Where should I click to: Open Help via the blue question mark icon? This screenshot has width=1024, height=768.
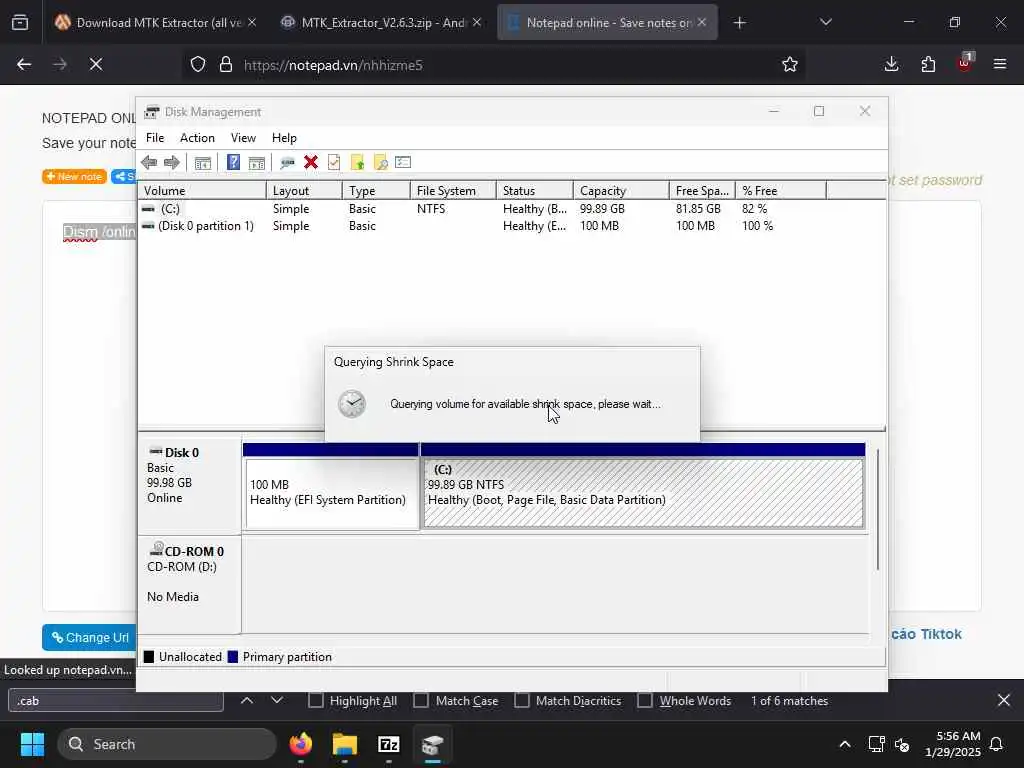[x=233, y=162]
